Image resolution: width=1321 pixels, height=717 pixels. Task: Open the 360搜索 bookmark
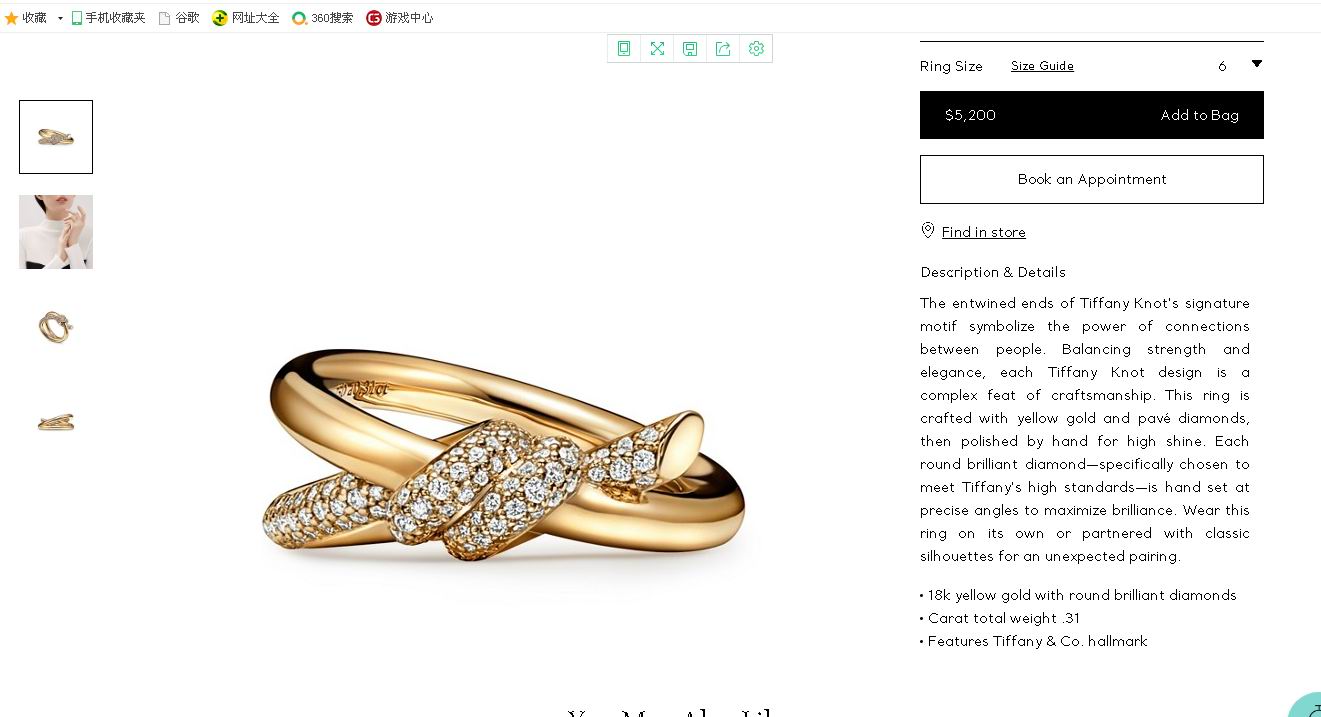tap(323, 18)
